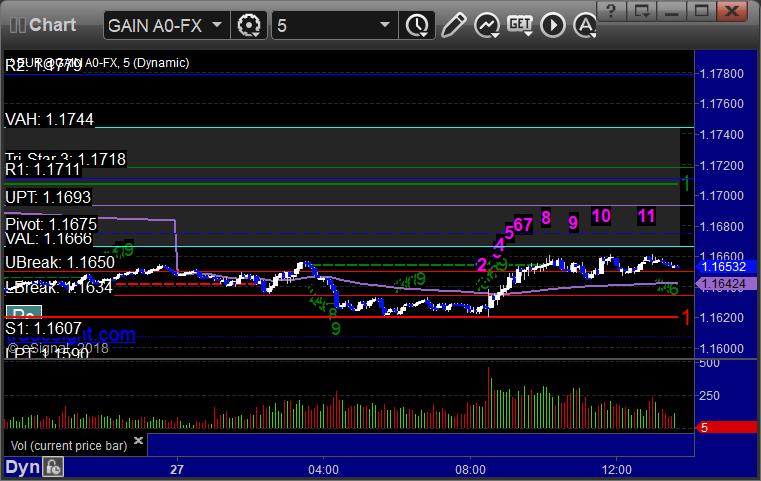Click the R1: 1.1711 label

(x=43, y=170)
